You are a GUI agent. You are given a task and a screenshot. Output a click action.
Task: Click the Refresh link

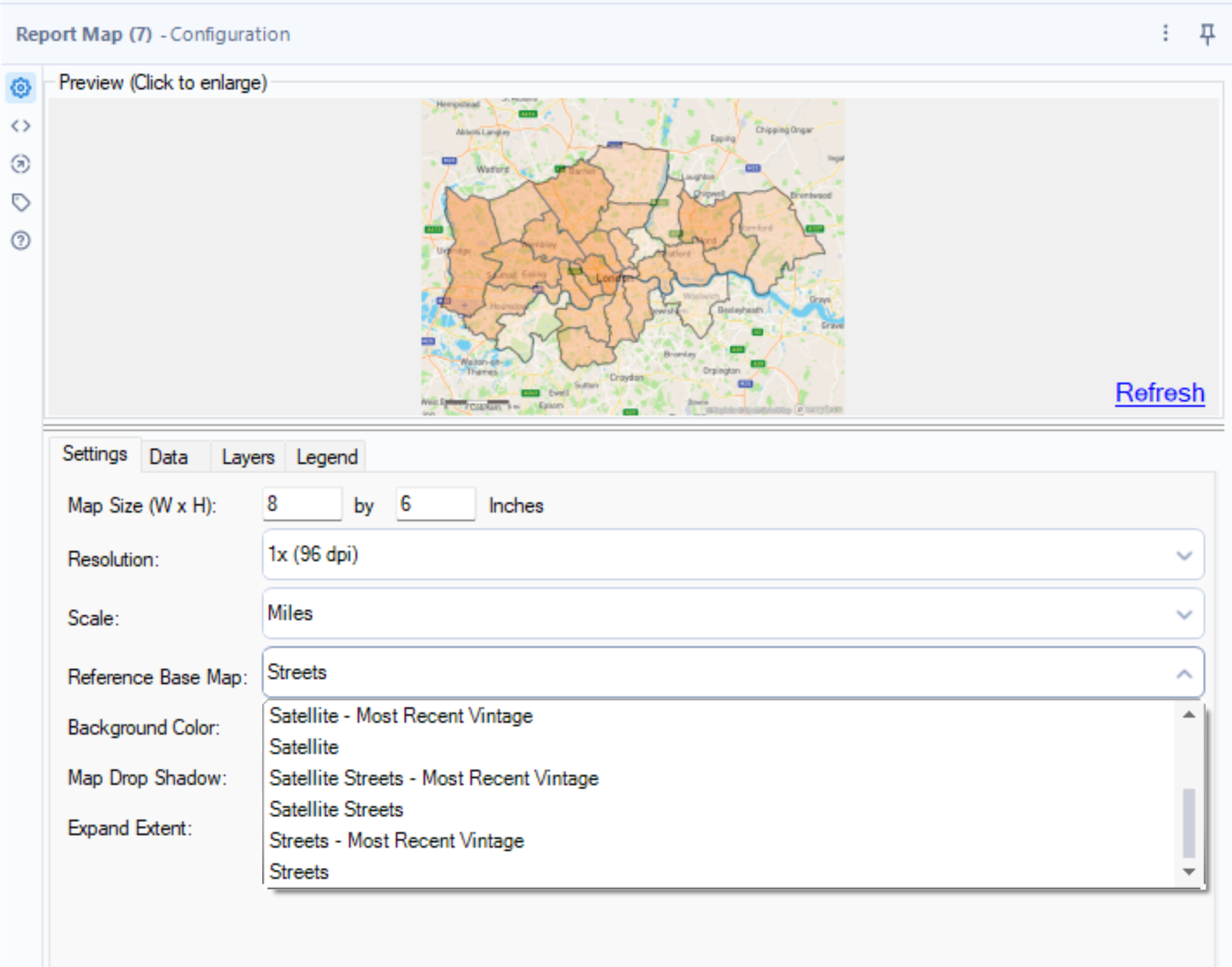(x=1158, y=392)
